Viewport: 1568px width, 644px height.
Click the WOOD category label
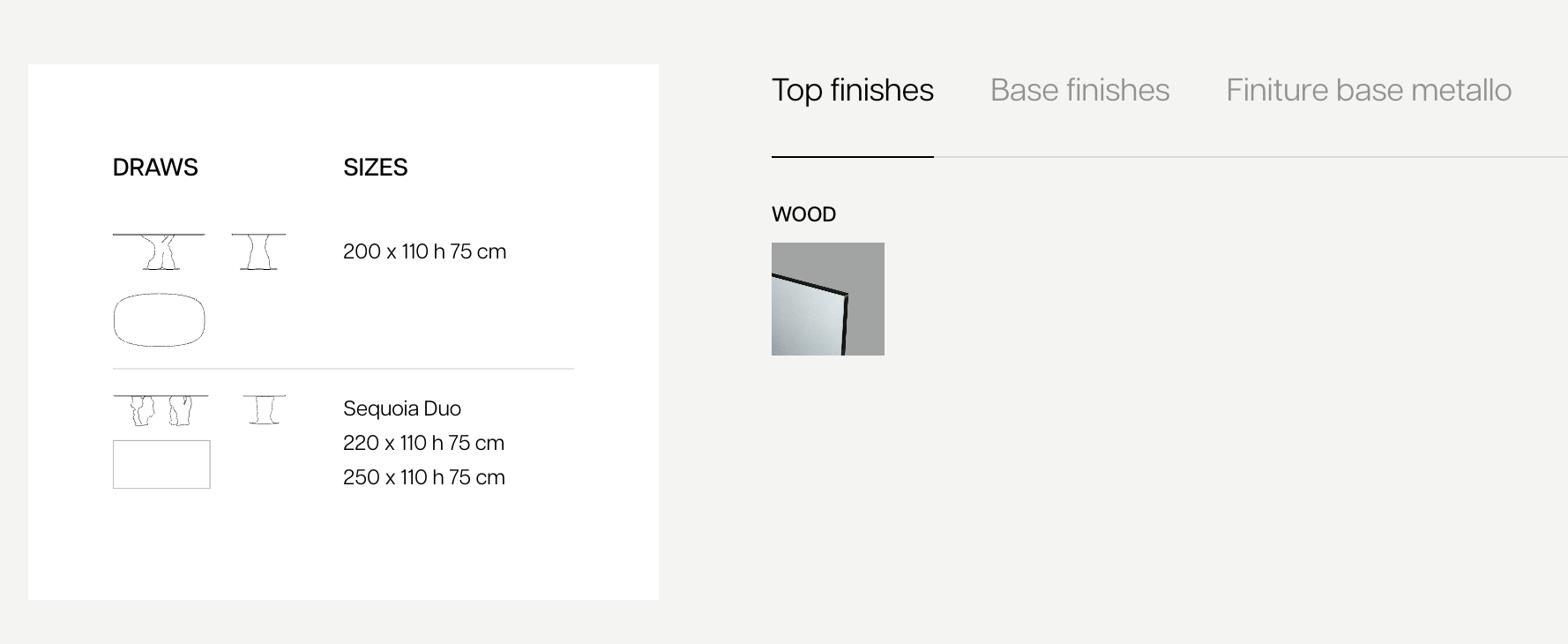tap(803, 214)
